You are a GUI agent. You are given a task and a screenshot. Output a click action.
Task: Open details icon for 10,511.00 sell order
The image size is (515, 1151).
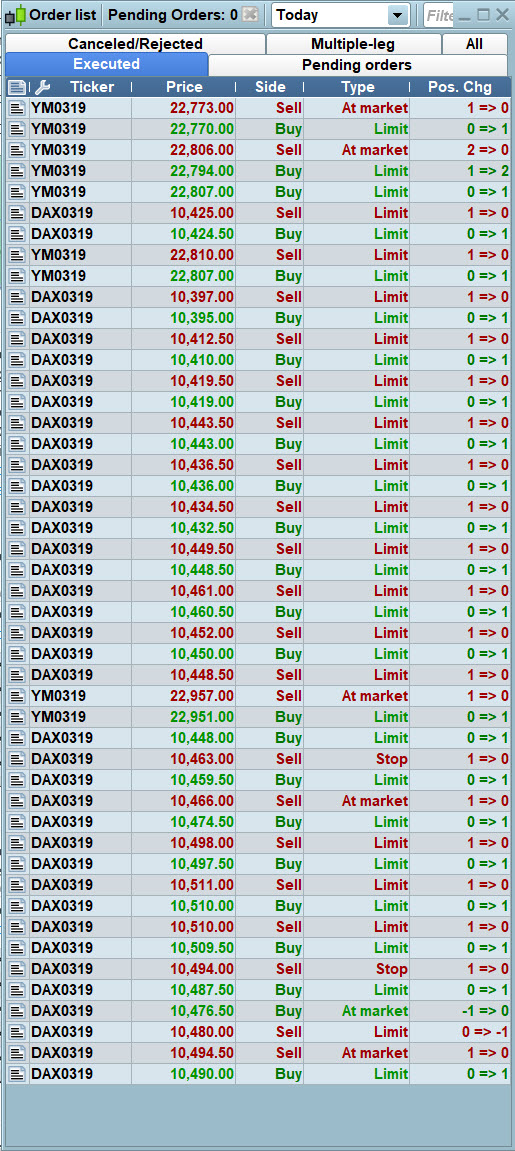coord(17,885)
